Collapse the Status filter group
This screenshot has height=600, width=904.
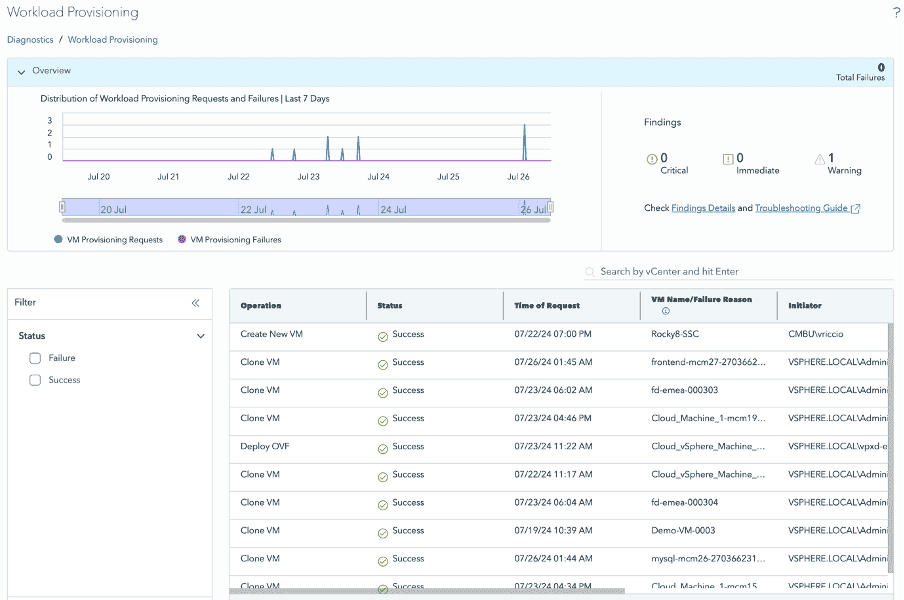click(200, 336)
